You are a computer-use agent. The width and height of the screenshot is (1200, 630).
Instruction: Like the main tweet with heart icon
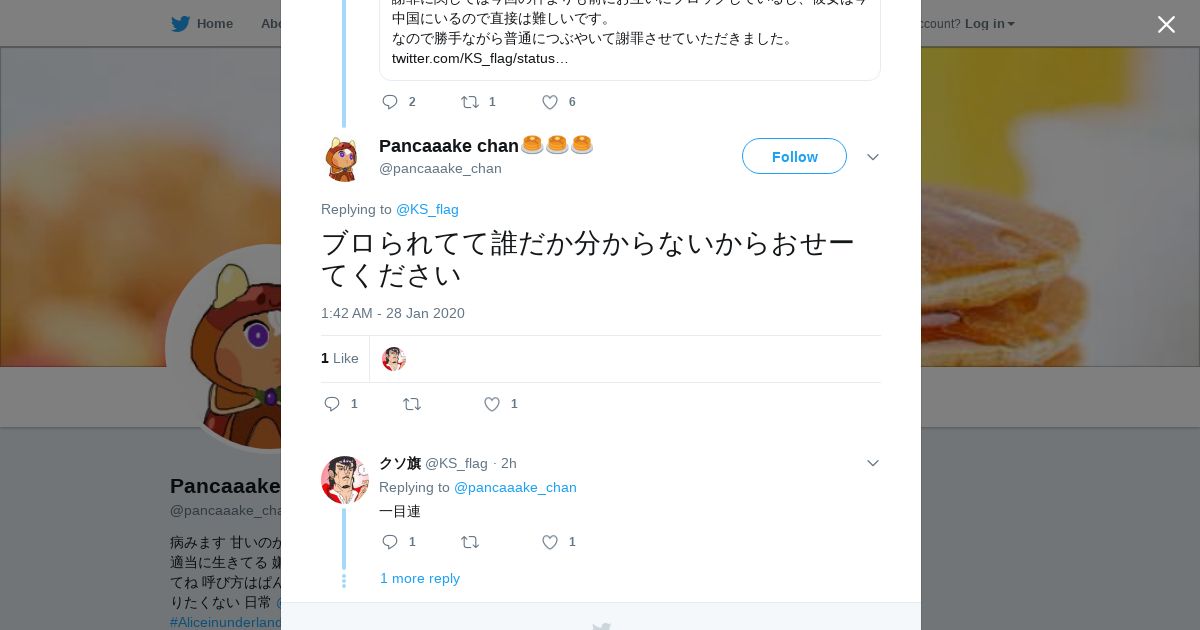[x=492, y=404]
